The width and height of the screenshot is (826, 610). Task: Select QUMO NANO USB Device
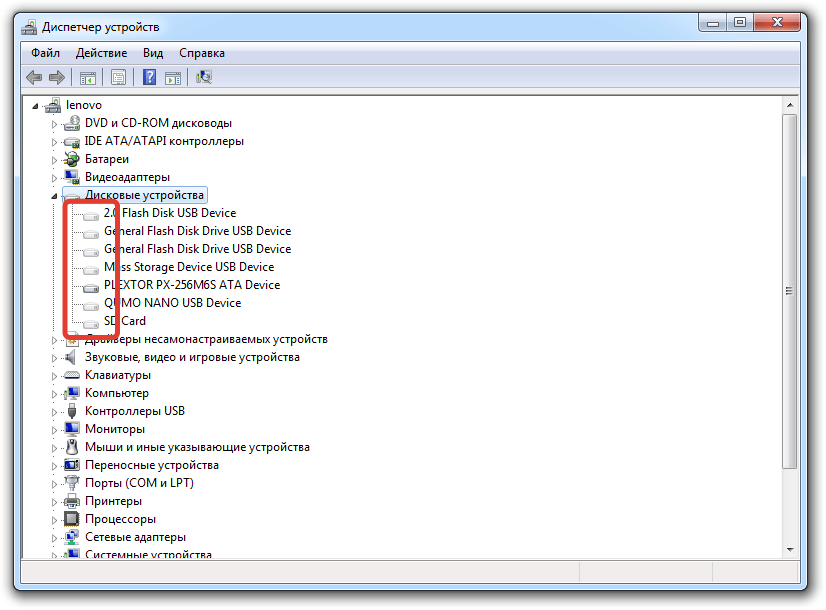172,303
